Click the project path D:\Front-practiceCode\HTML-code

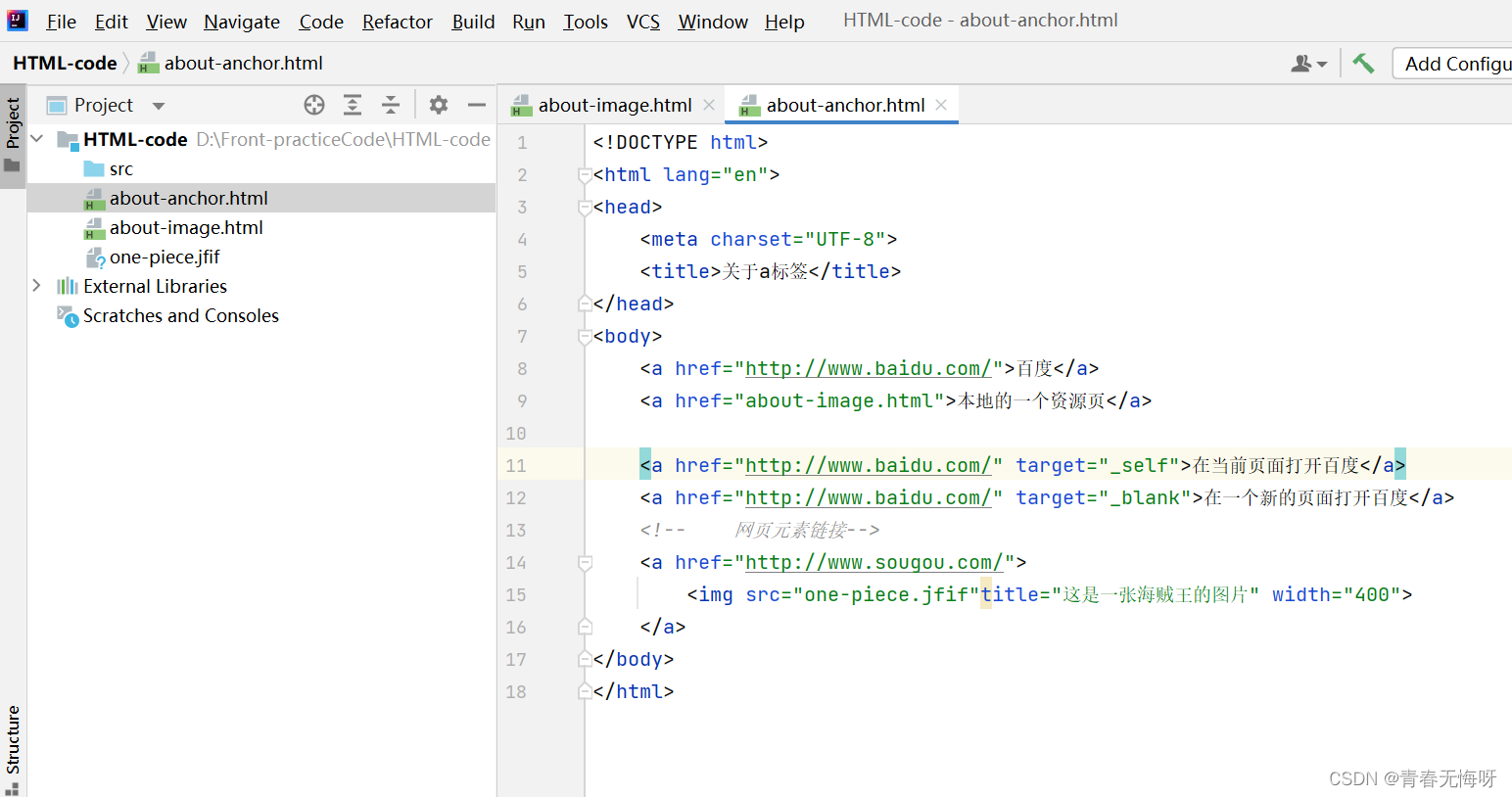click(x=343, y=139)
